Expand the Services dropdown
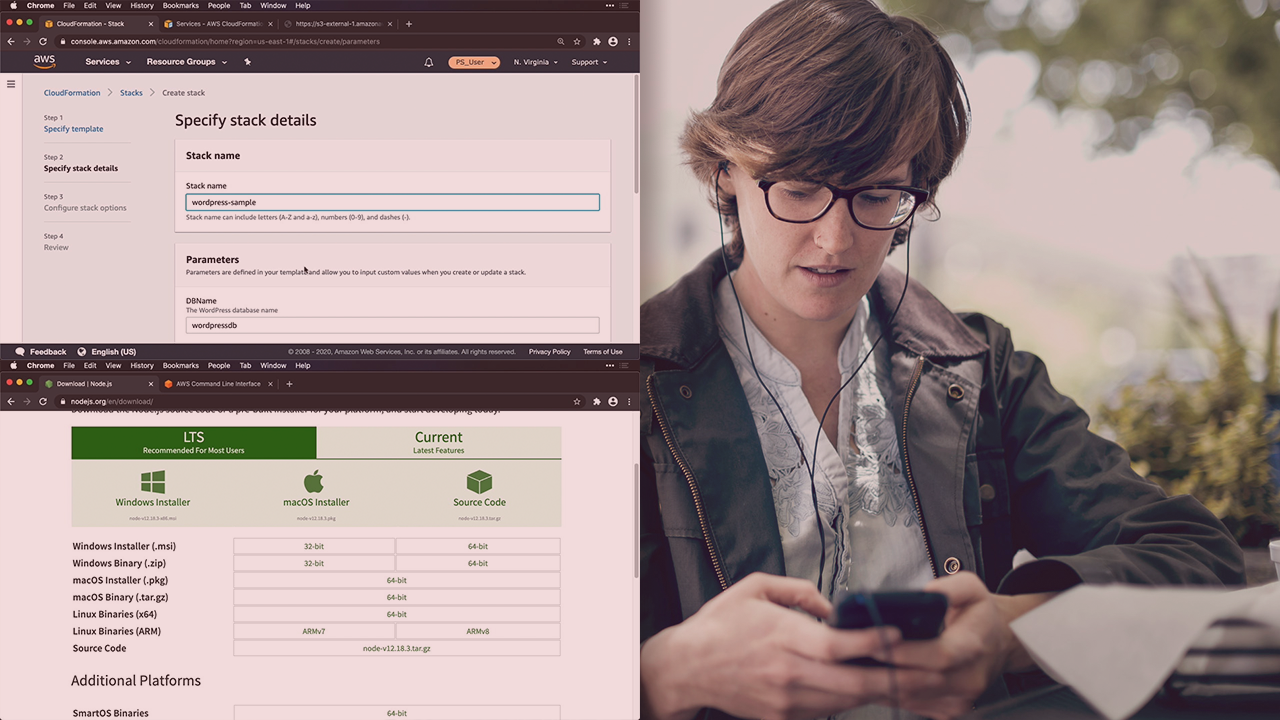Screen dimensions: 1280x720 (108, 62)
